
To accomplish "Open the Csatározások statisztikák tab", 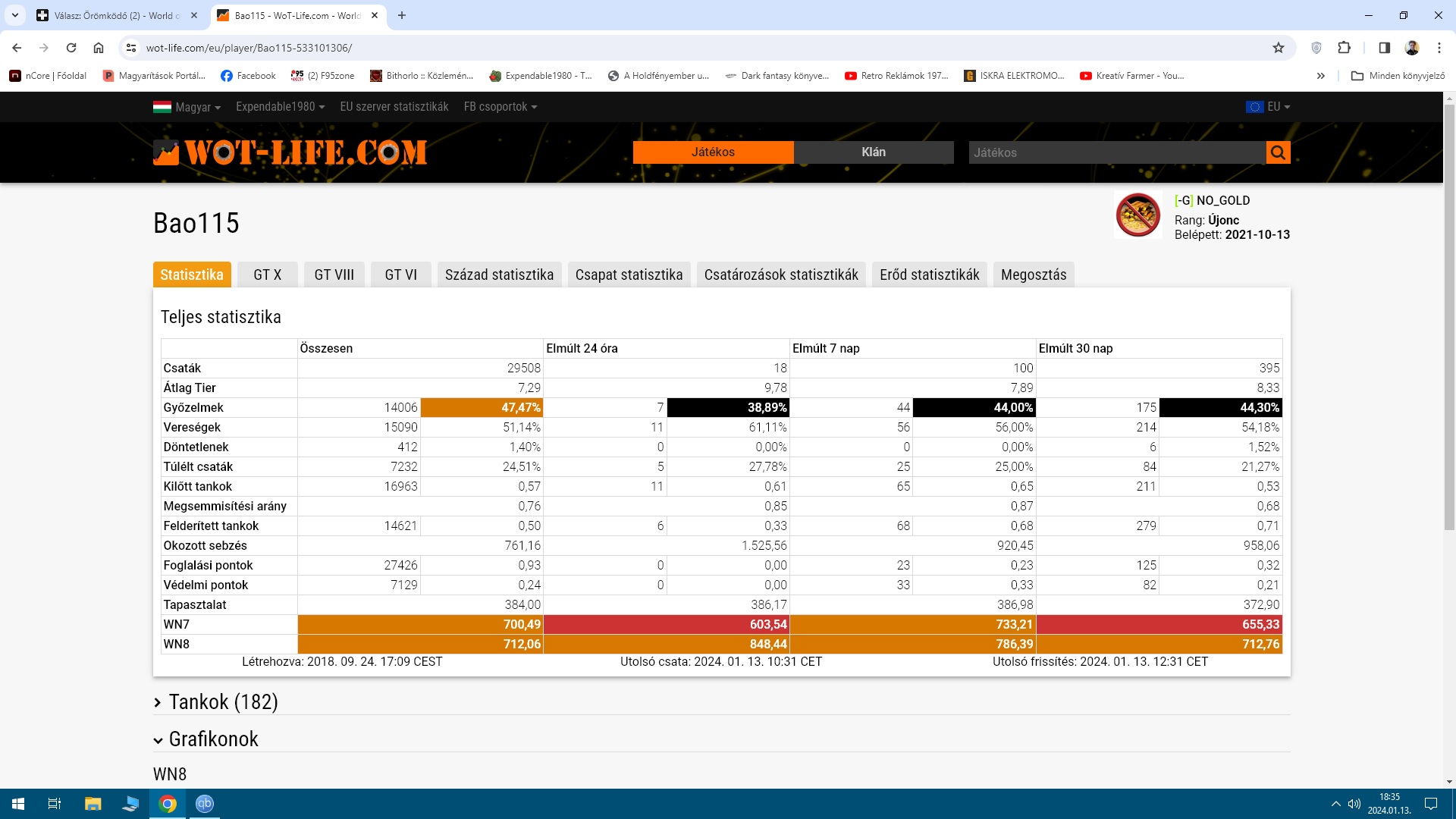I will tap(781, 275).
